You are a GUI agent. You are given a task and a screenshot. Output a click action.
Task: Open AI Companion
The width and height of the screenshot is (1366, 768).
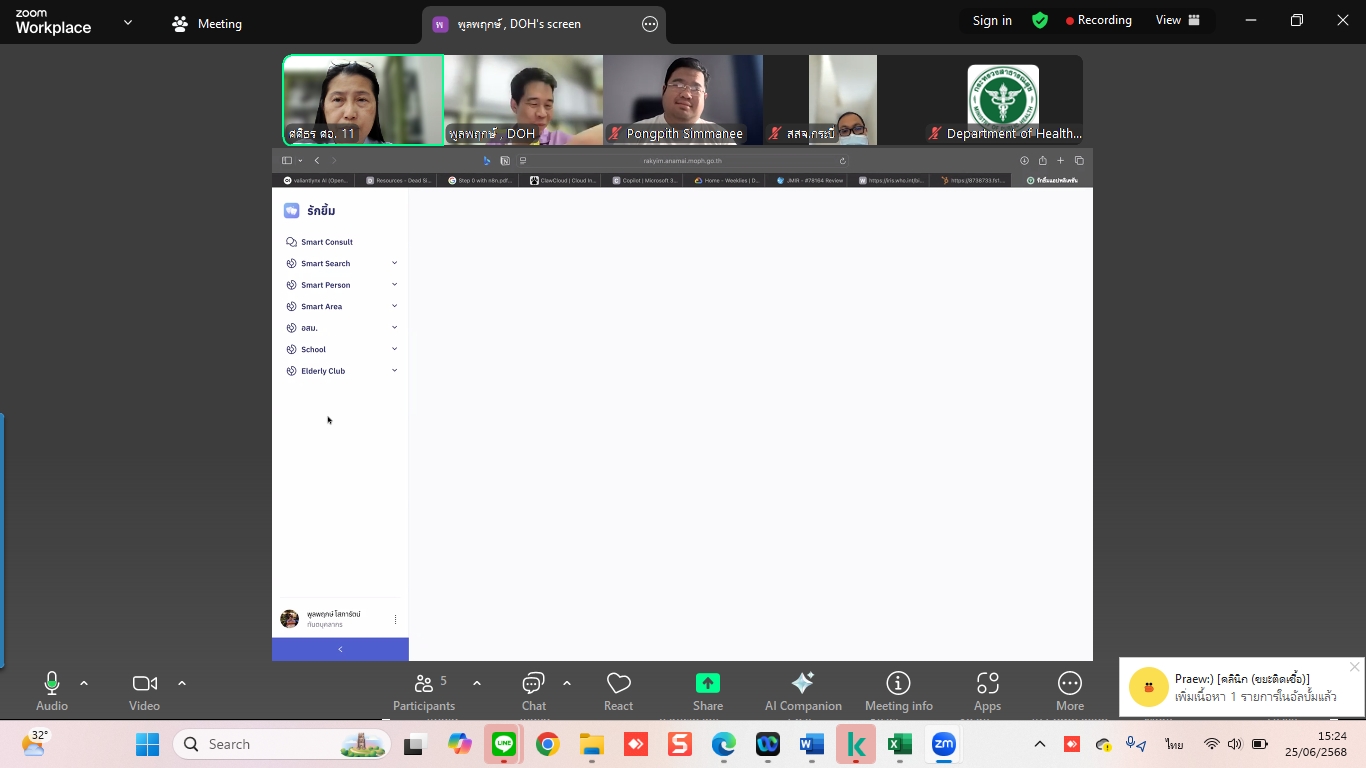[803, 691]
